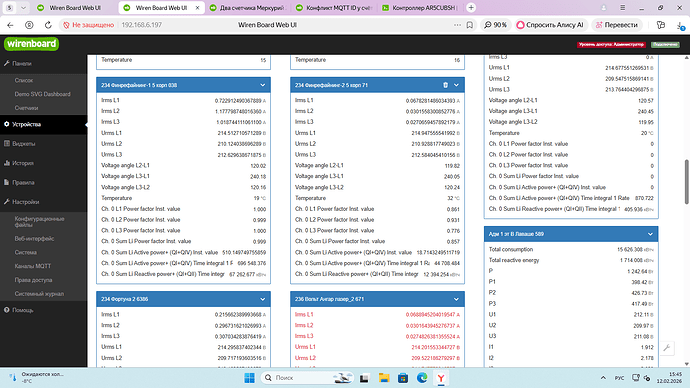
Task: Open Конфигурационные файлы settings page
Action: pos(39,222)
